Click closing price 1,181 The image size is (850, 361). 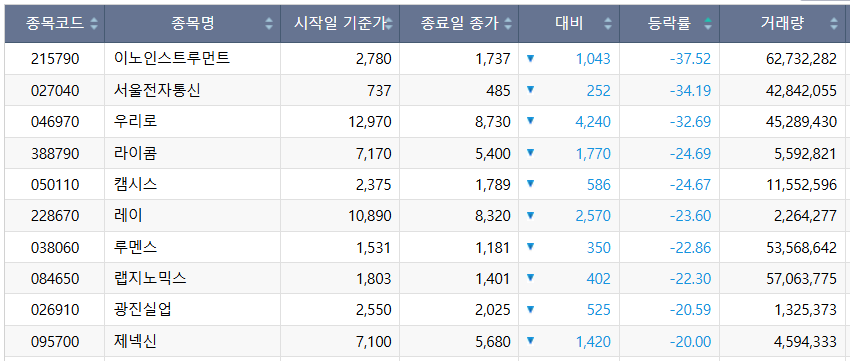pos(493,248)
